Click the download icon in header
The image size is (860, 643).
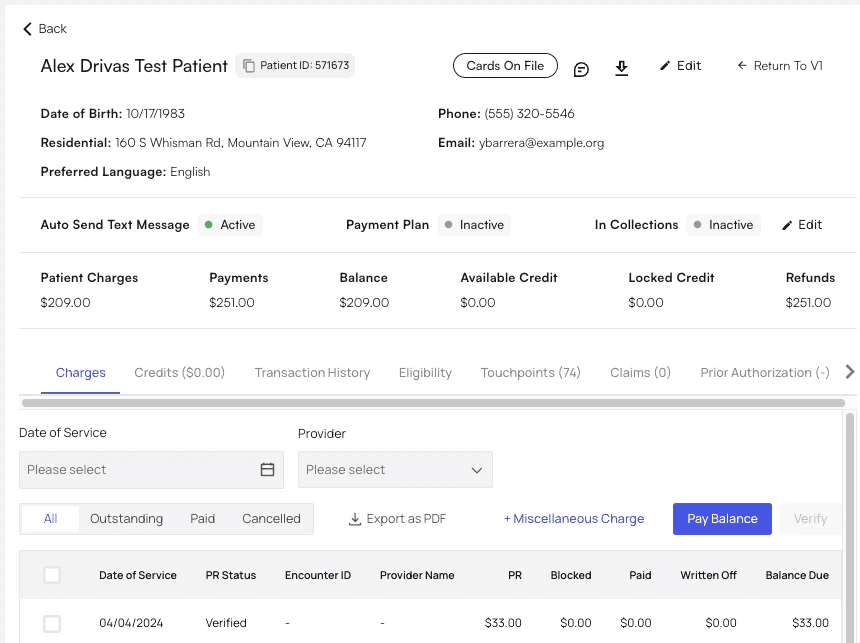point(621,67)
